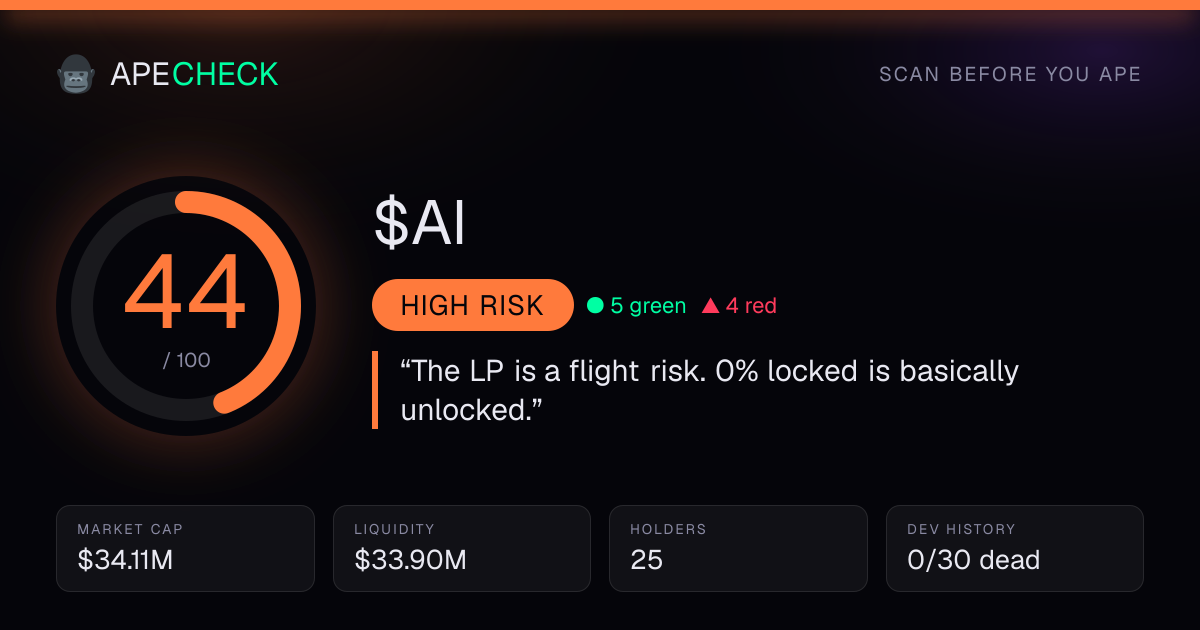Viewport: 1200px width, 630px height.
Task: Click the HIGH RISK badge
Action: (x=472, y=305)
